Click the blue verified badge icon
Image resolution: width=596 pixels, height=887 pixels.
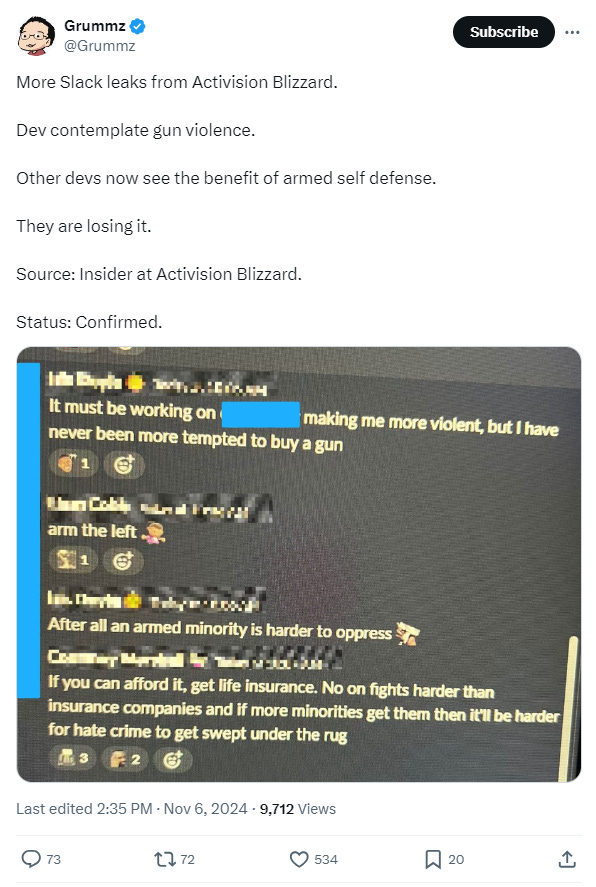pos(137,26)
